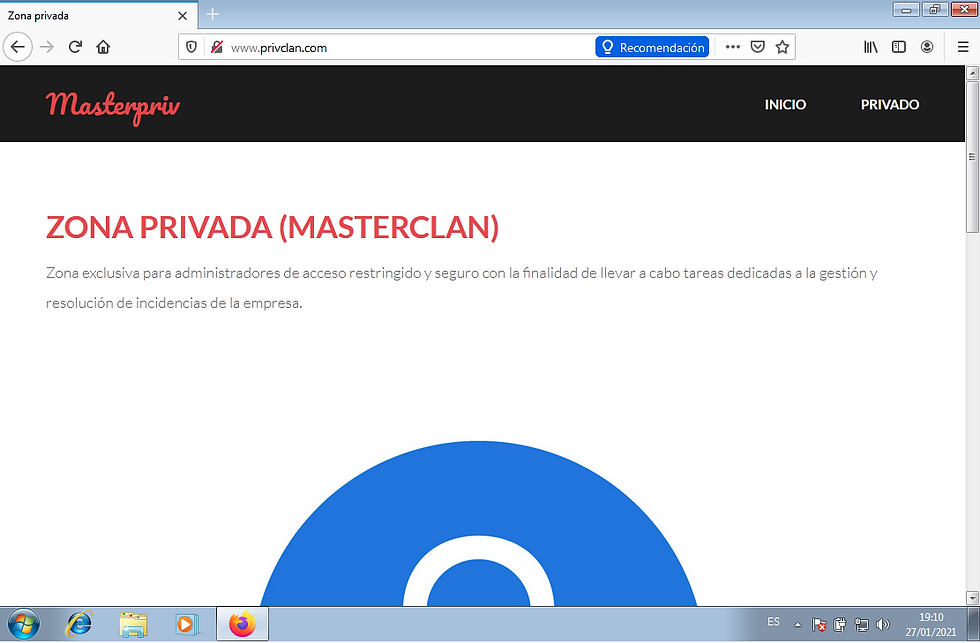Open a new tab with plus
Image resolution: width=980 pixels, height=643 pixels.
point(212,14)
